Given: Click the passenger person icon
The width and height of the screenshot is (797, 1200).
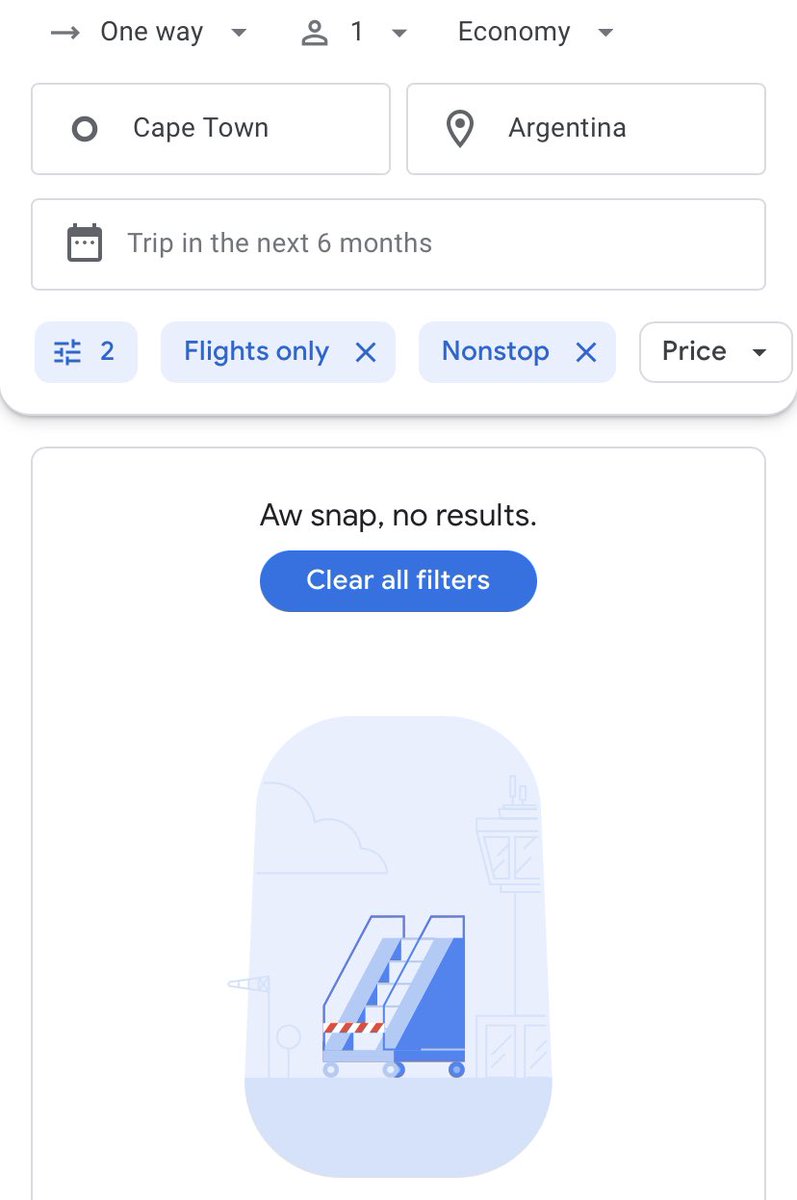Looking at the screenshot, I should pyautogui.click(x=315, y=33).
